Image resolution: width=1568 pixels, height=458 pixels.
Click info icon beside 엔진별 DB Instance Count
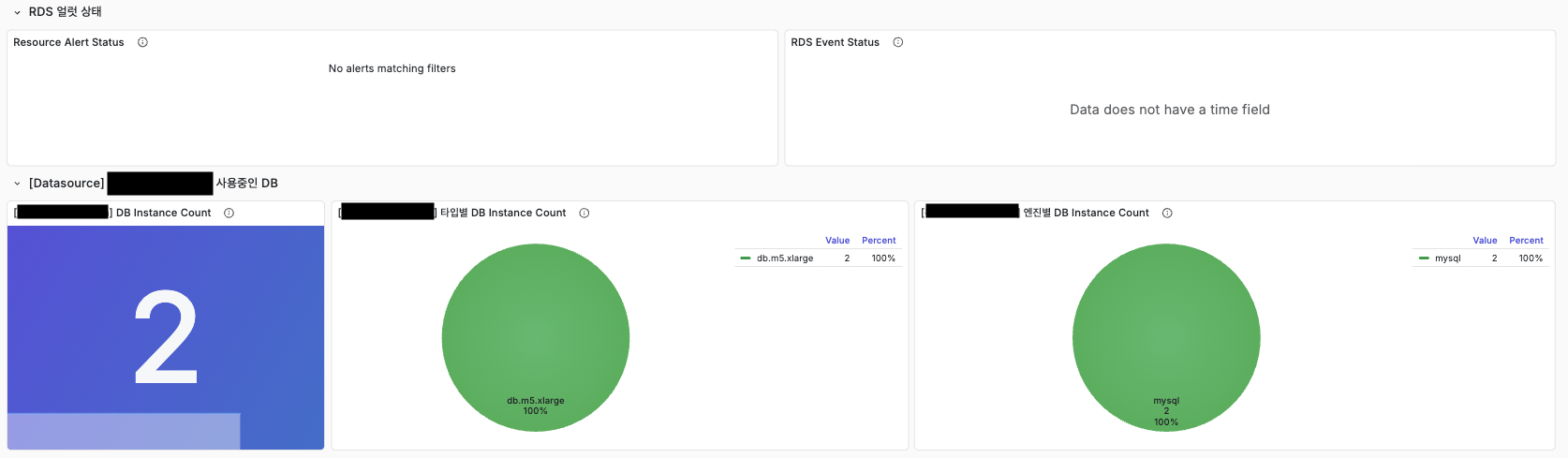click(1167, 213)
